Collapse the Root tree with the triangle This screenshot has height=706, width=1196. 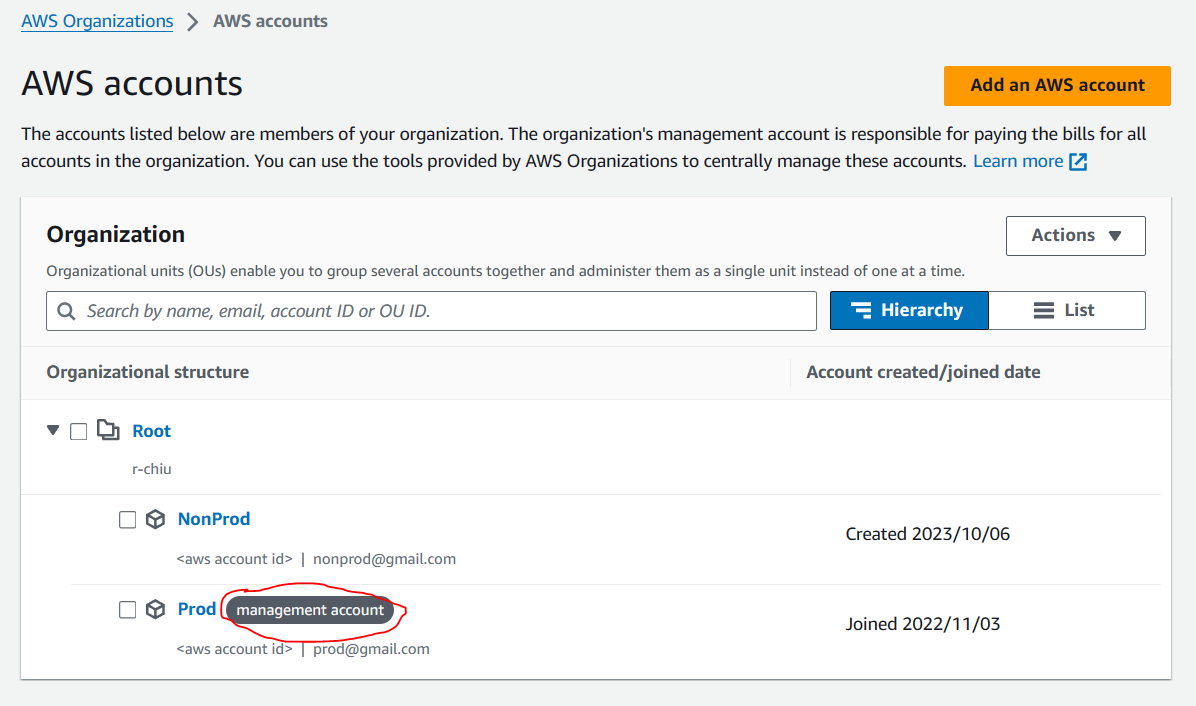(53, 431)
